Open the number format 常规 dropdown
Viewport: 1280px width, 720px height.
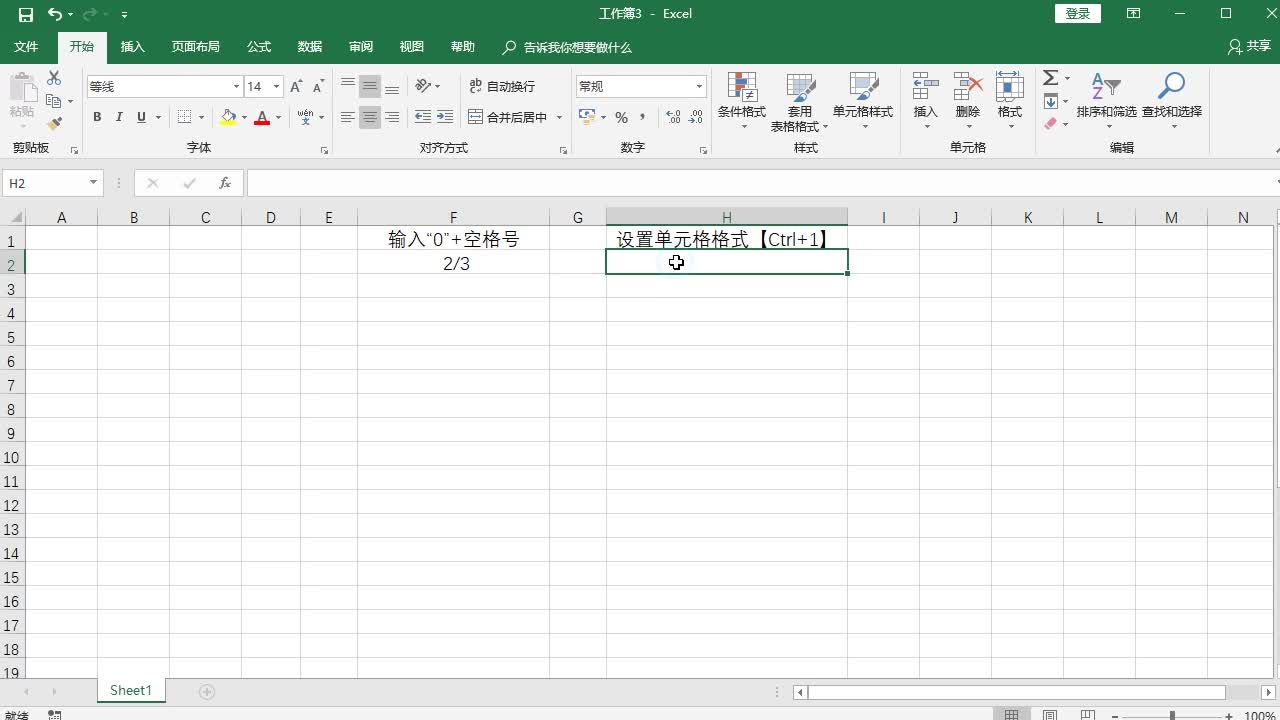pyautogui.click(x=700, y=87)
